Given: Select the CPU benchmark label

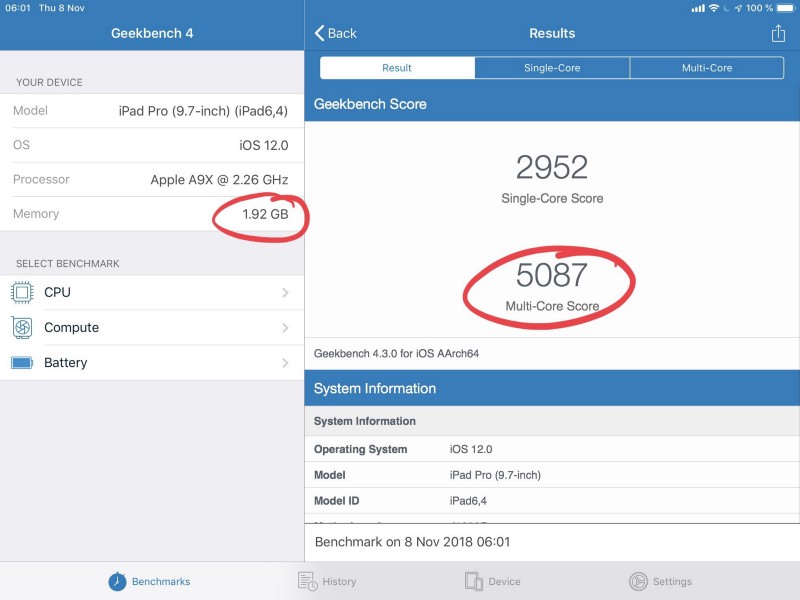Looking at the screenshot, I should (57, 292).
